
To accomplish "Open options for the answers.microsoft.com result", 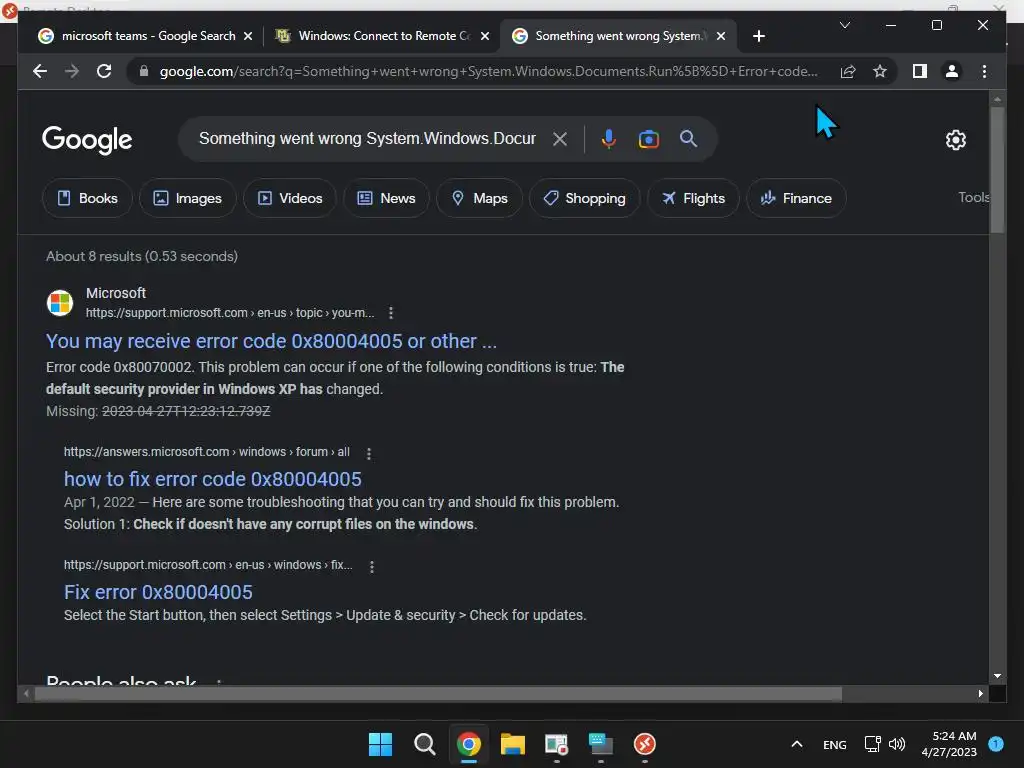I will click(368, 453).
